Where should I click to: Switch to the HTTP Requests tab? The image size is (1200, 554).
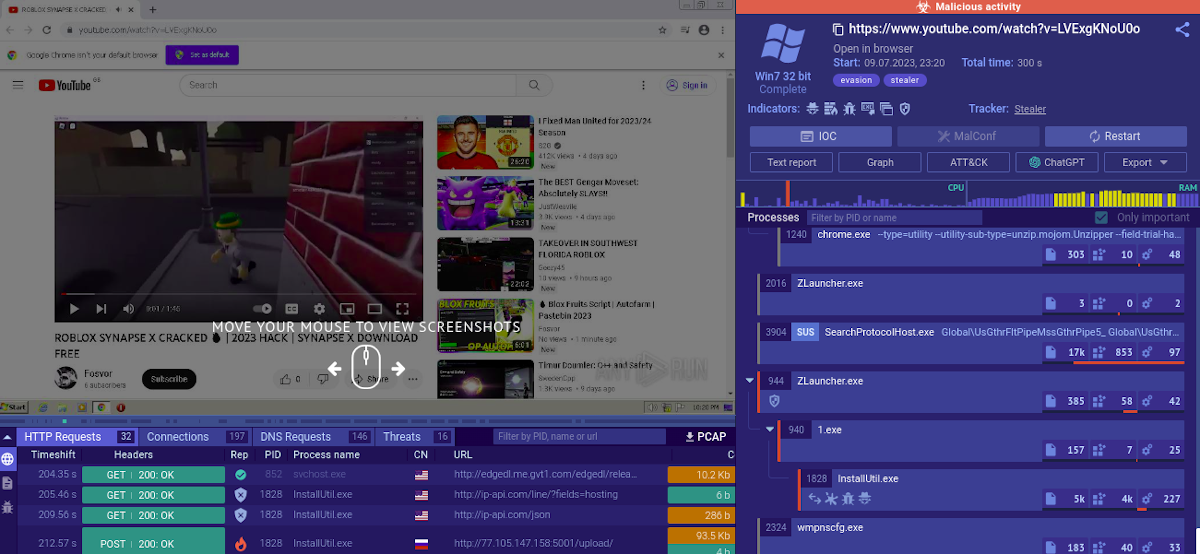point(77,437)
